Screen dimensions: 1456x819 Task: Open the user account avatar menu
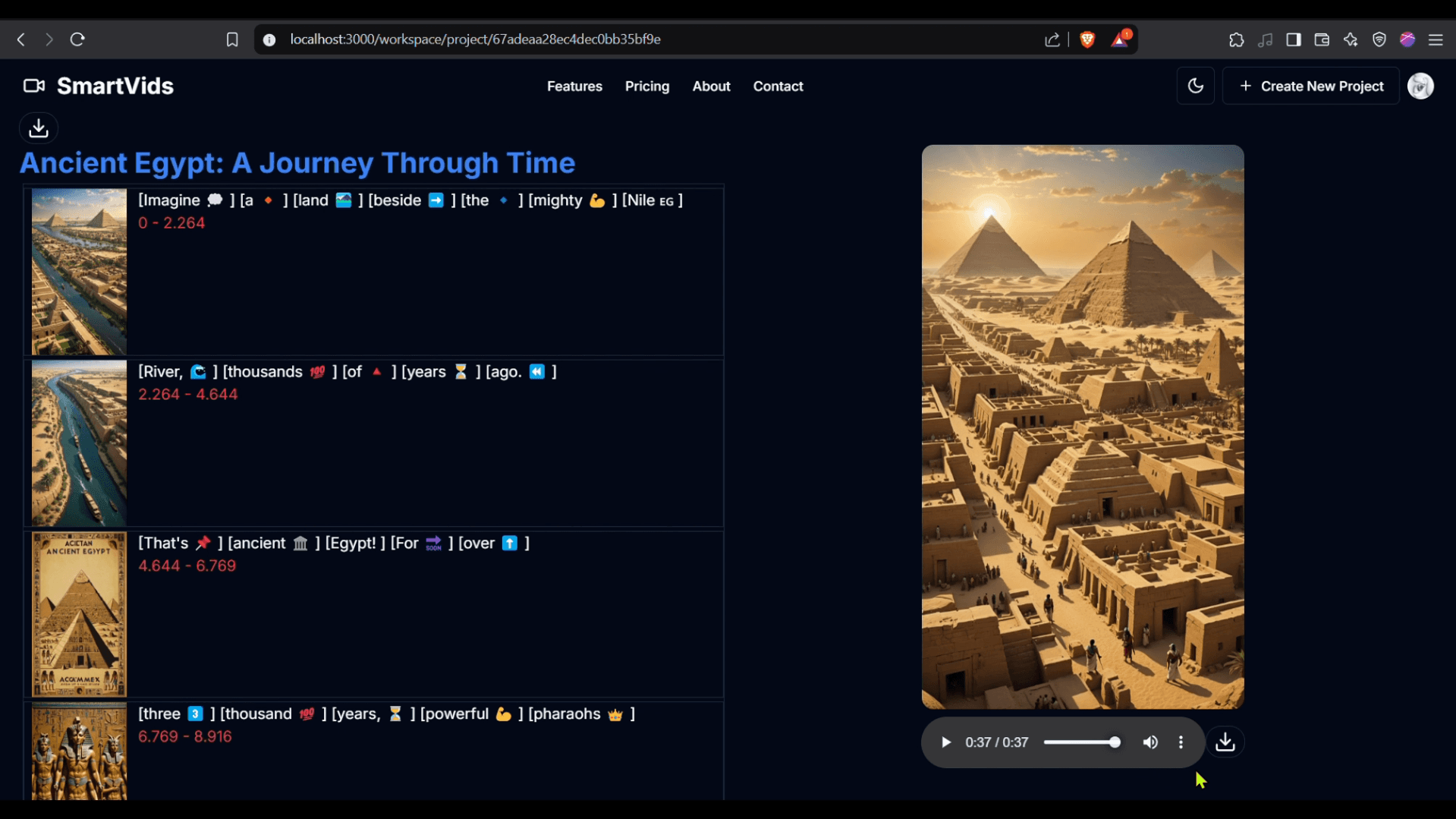[x=1421, y=86]
